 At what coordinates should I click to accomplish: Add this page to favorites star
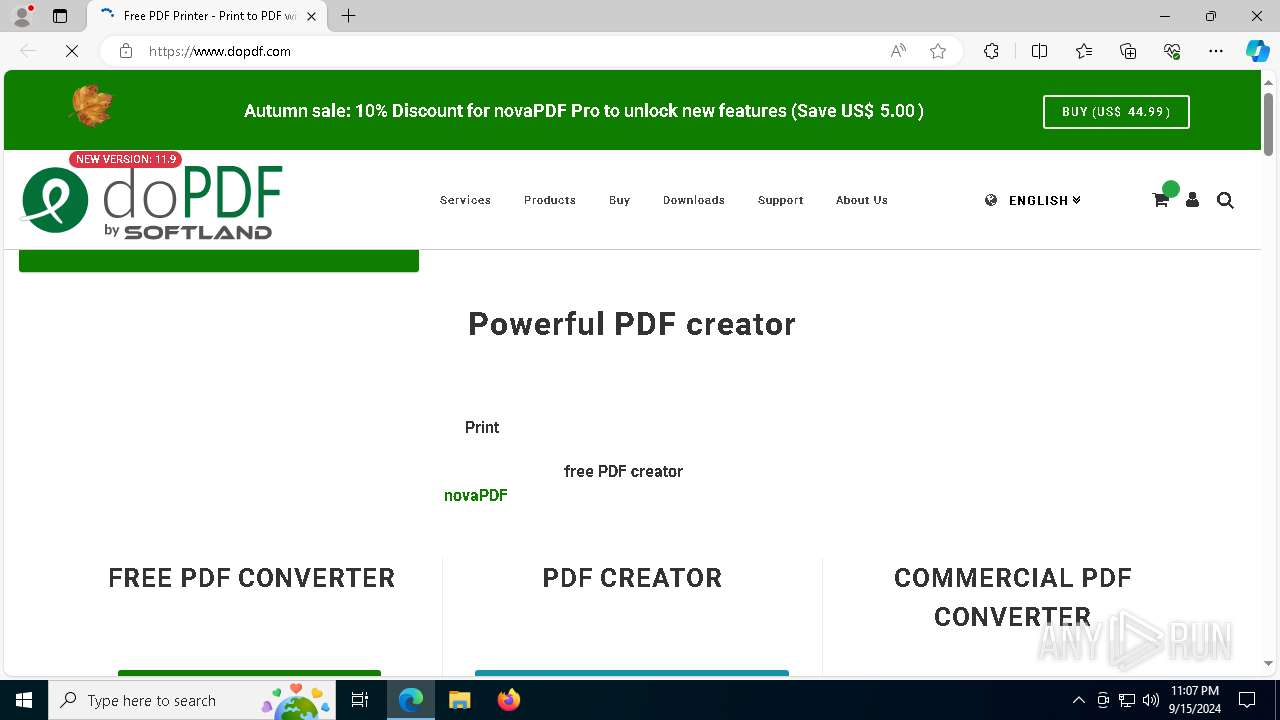click(x=938, y=51)
